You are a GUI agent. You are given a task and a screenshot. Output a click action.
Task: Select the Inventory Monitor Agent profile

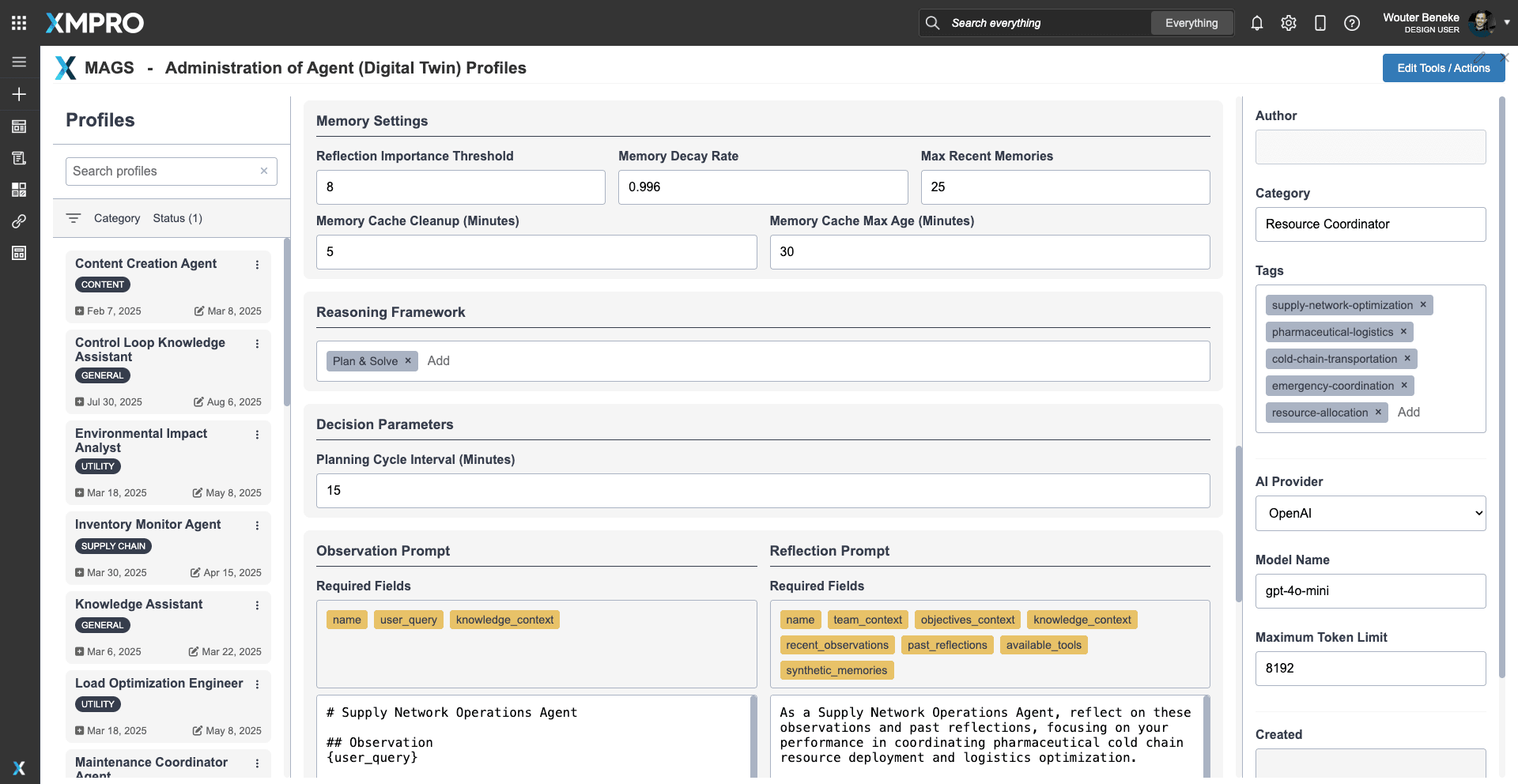pos(148,525)
